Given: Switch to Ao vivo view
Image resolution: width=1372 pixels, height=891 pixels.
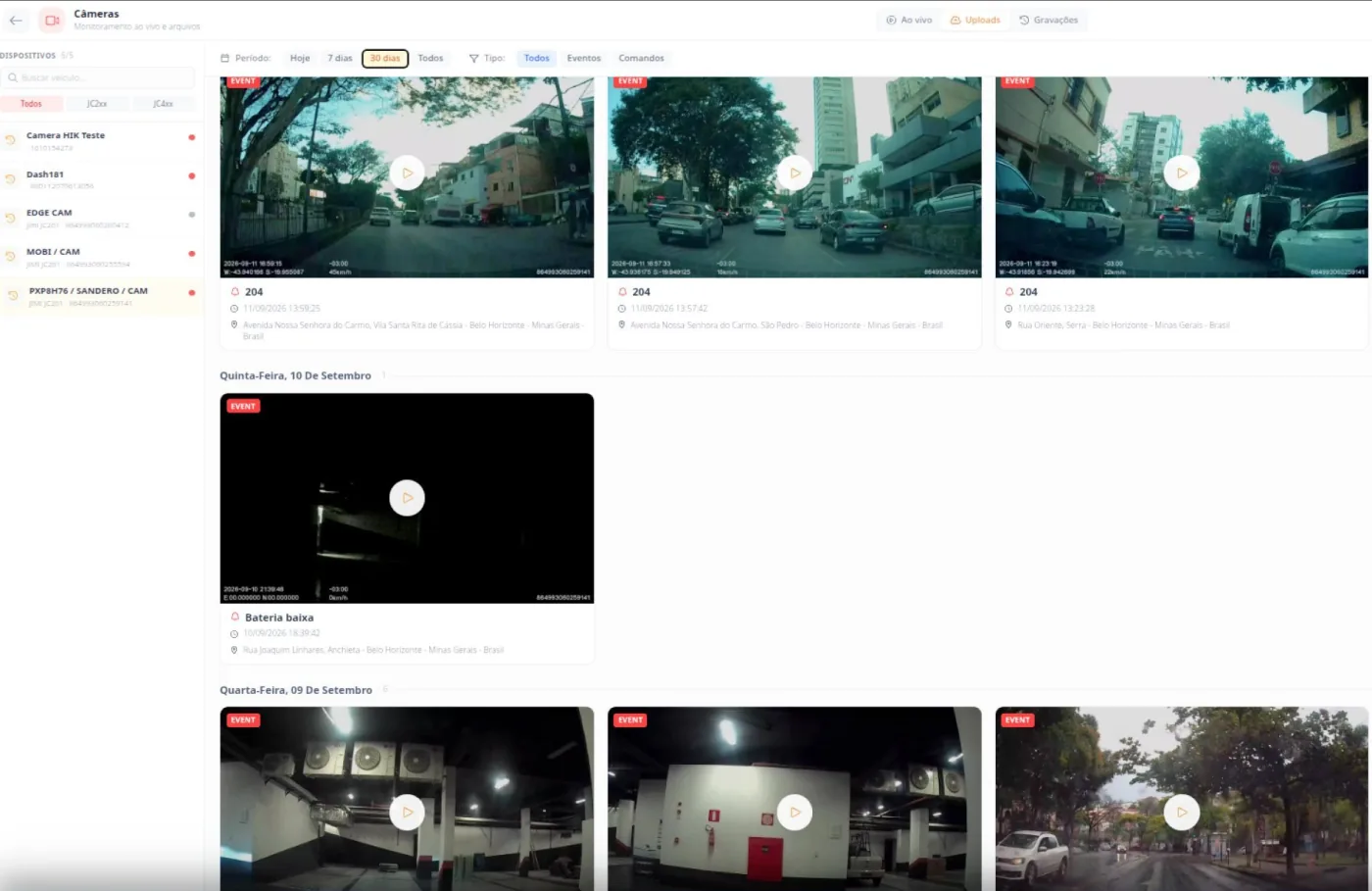Looking at the screenshot, I should pyautogui.click(x=909, y=20).
